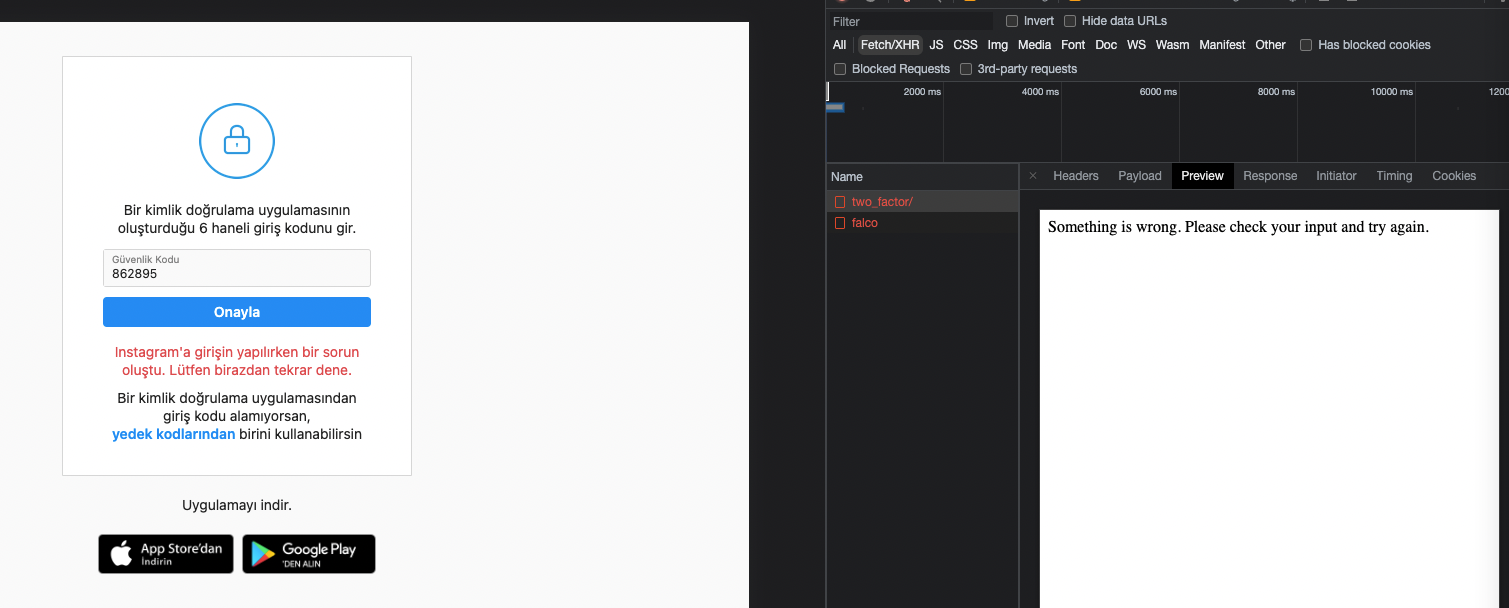Open the Payload tab

1140,176
